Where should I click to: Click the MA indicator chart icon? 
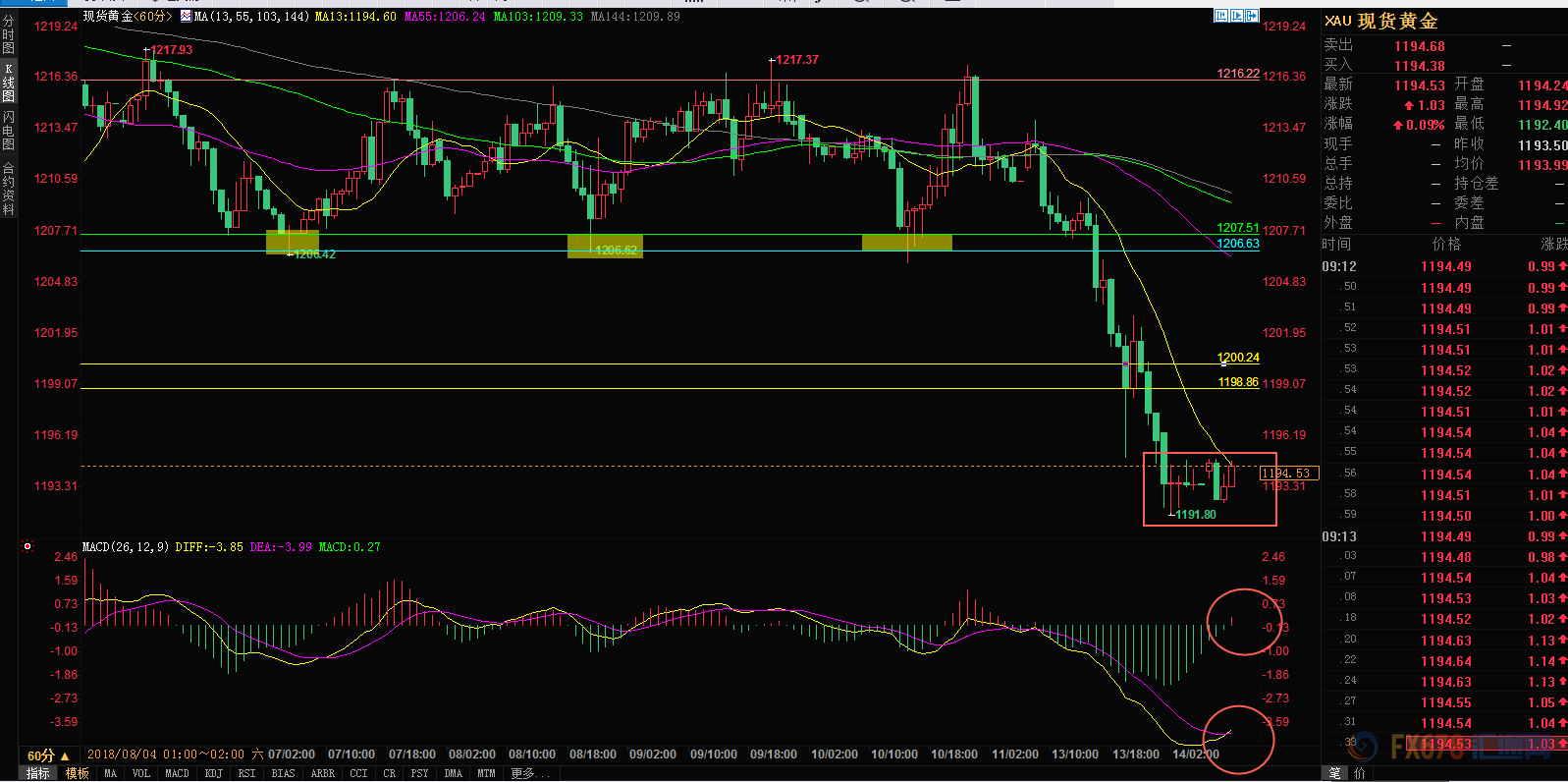click(186, 17)
